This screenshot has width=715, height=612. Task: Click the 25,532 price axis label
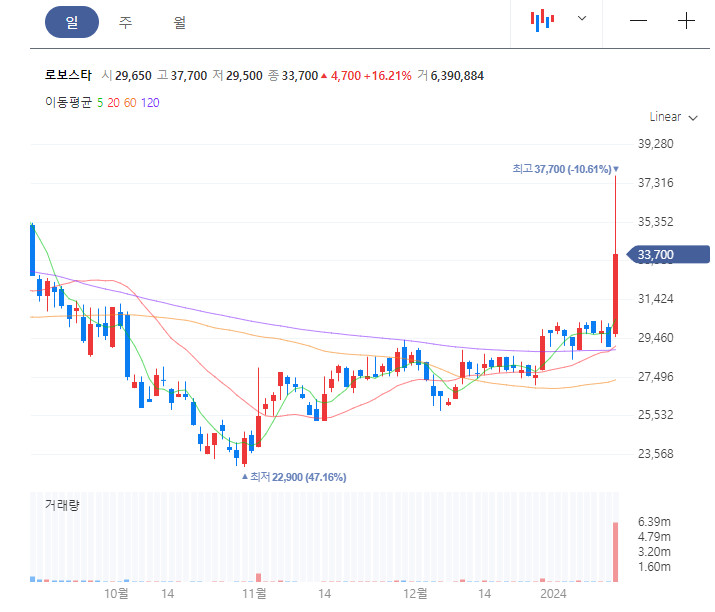pos(656,415)
